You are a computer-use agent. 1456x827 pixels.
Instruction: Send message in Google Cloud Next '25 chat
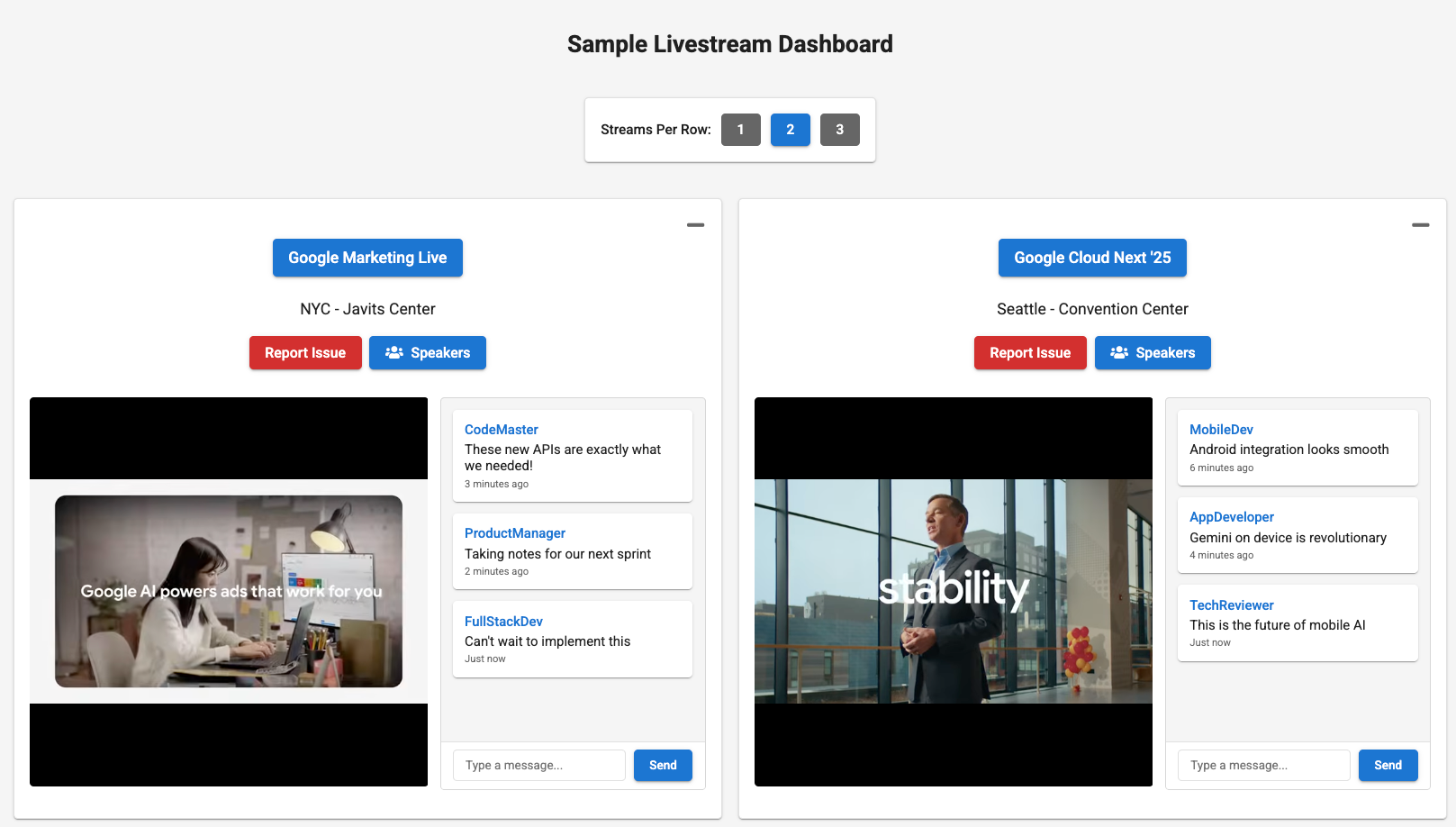coord(1388,766)
